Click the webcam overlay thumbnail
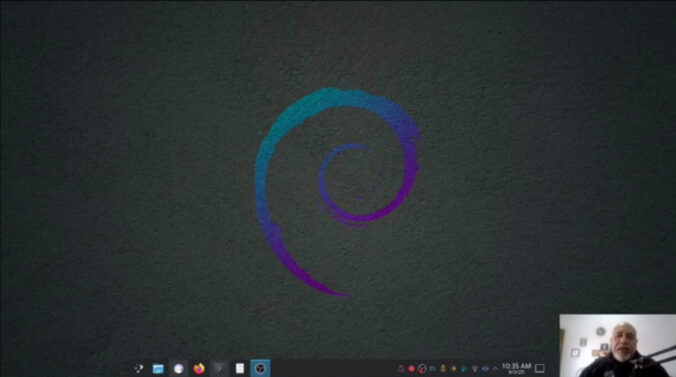676x377 pixels. coord(617,346)
